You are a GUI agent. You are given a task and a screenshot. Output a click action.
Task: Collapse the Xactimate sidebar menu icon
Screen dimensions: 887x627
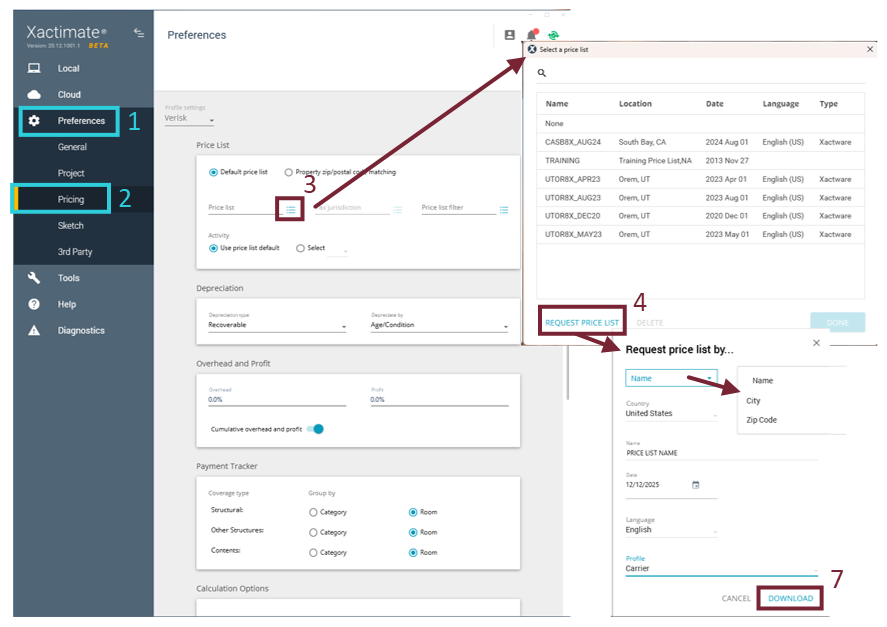(x=139, y=33)
